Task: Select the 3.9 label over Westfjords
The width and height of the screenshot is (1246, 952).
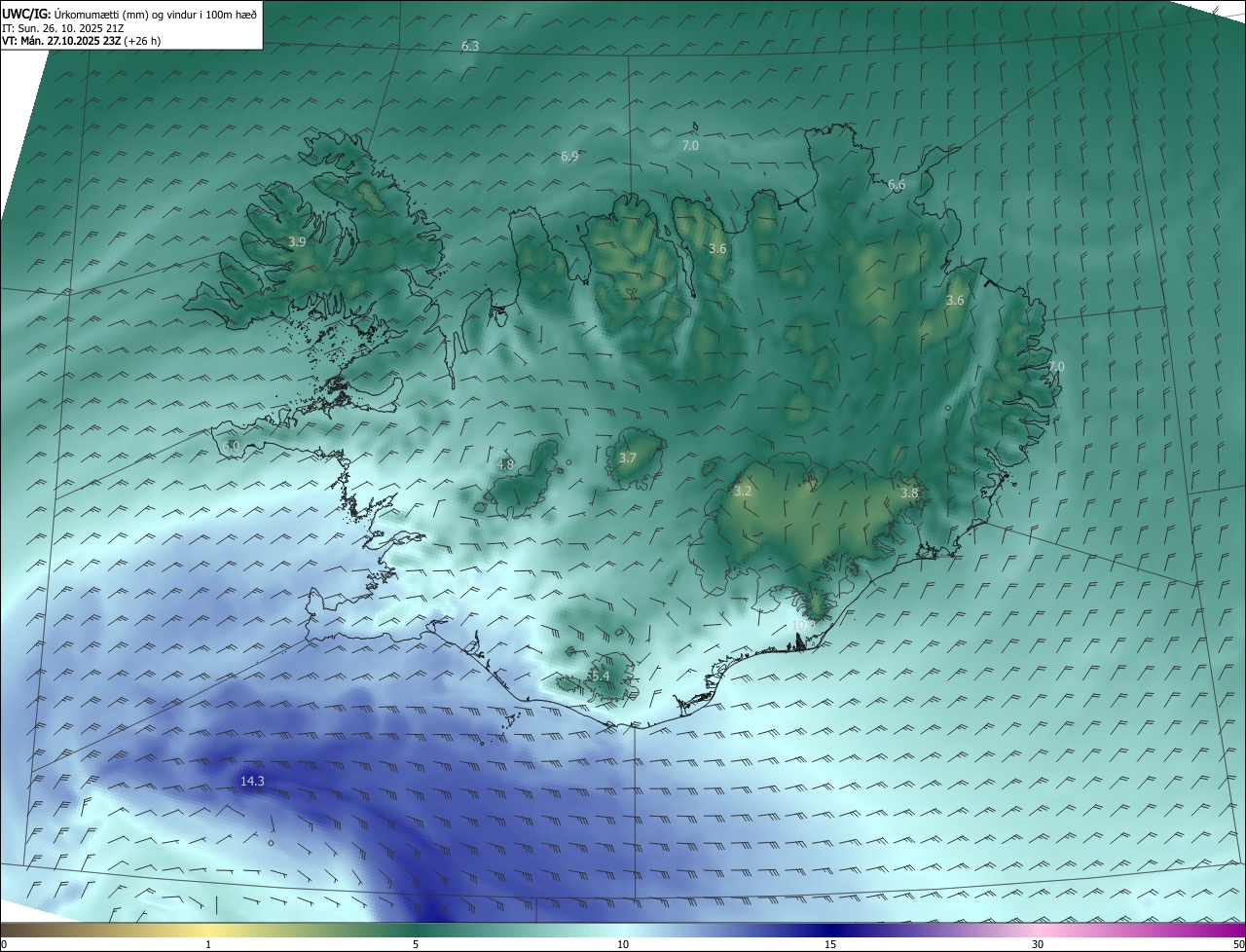Action: point(298,241)
